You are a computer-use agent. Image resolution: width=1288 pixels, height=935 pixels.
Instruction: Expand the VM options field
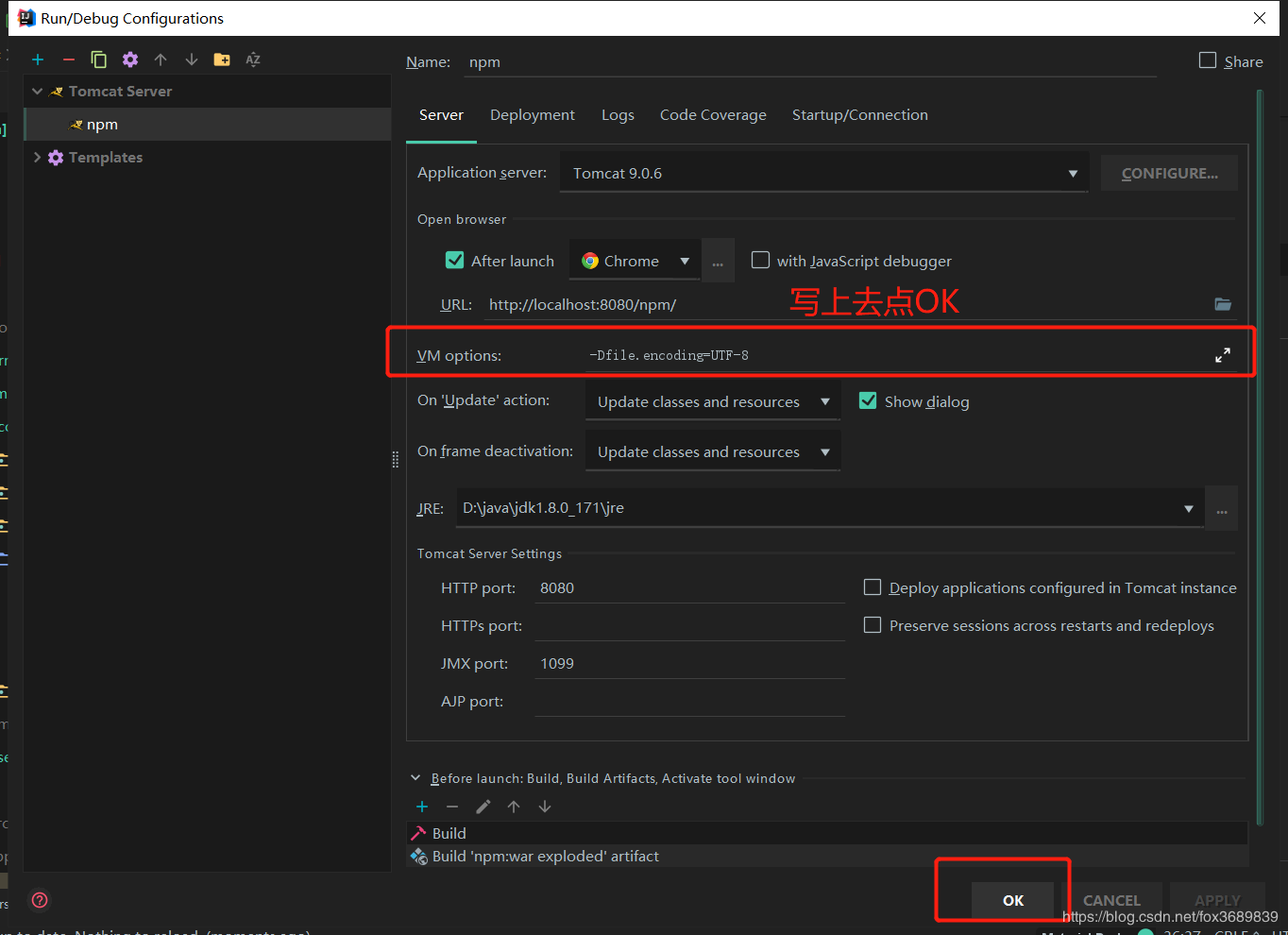(x=1223, y=355)
